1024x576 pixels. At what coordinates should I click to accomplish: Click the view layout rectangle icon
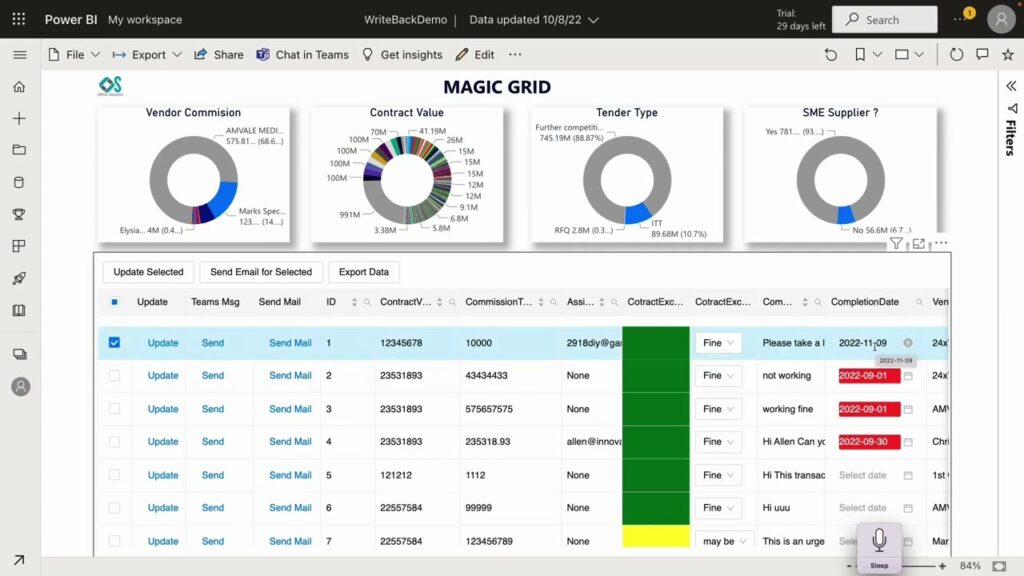(x=901, y=55)
